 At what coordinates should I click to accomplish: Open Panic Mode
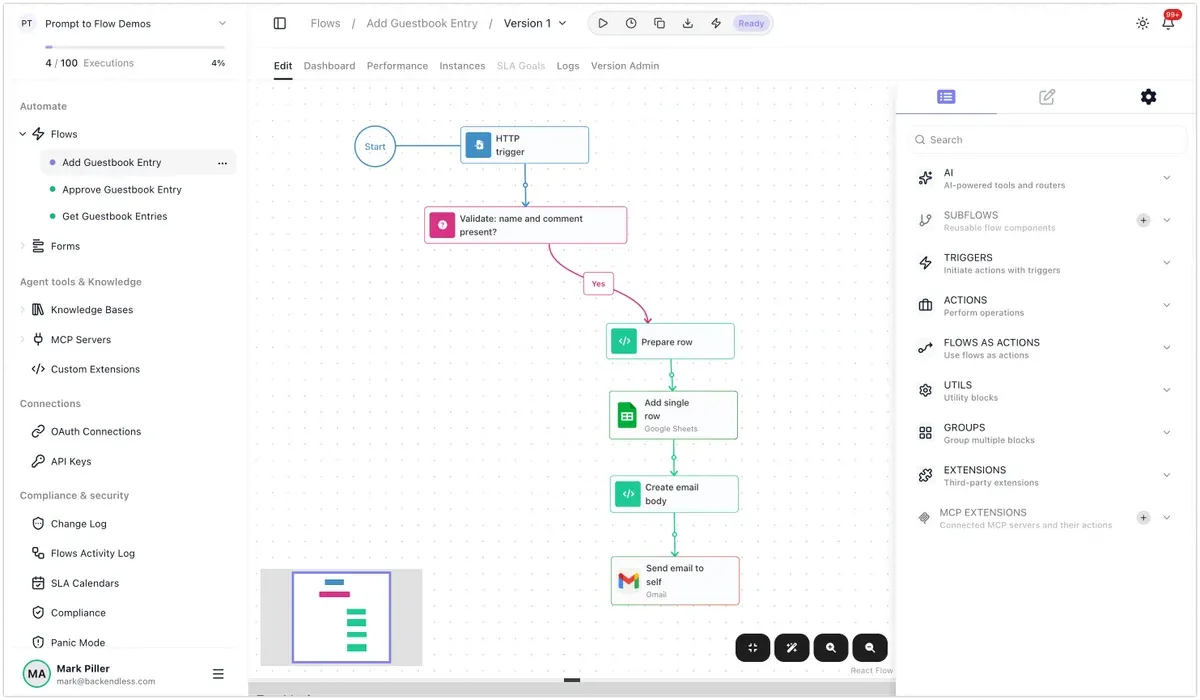coord(78,643)
